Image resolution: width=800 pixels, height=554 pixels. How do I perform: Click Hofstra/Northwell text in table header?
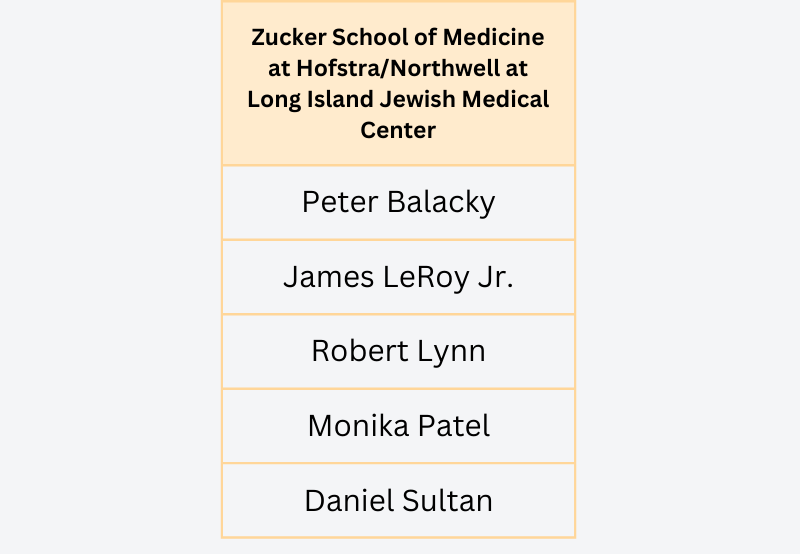[x=398, y=68]
